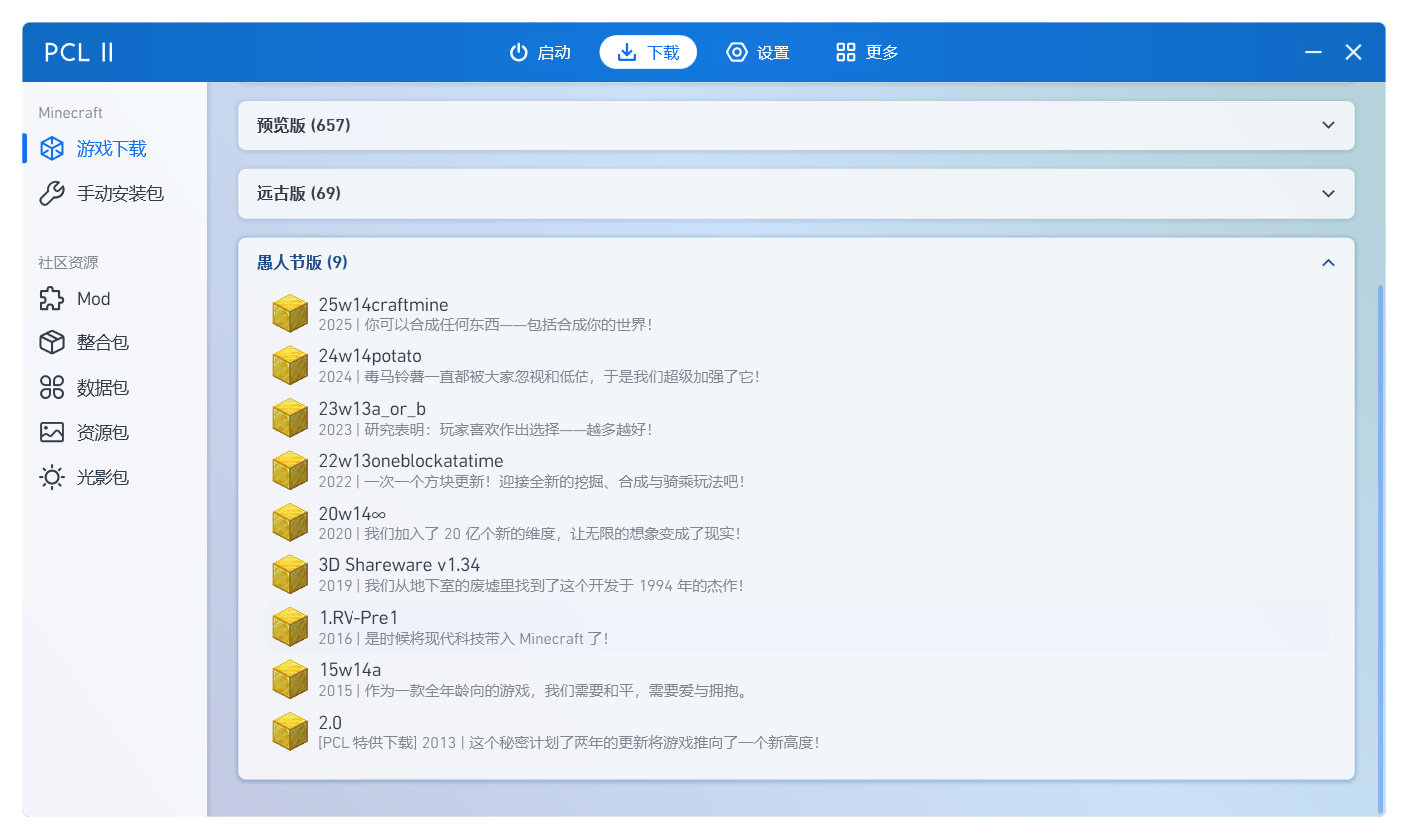Viewport: 1409px width, 840px height.
Task: Click the cube icon for 游戏下载
Action: click(52, 148)
